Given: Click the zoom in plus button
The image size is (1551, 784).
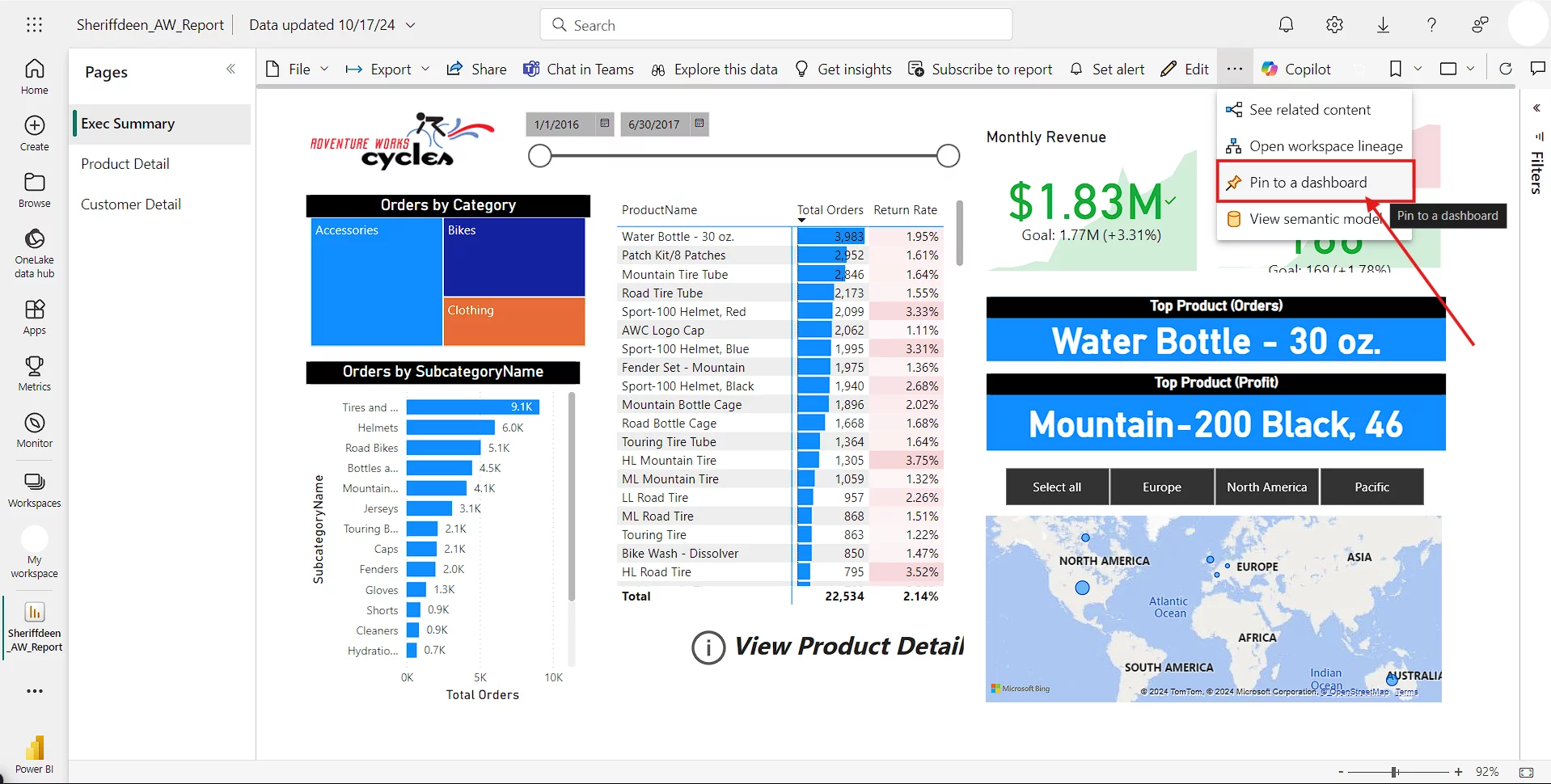Looking at the screenshot, I should click(1458, 772).
